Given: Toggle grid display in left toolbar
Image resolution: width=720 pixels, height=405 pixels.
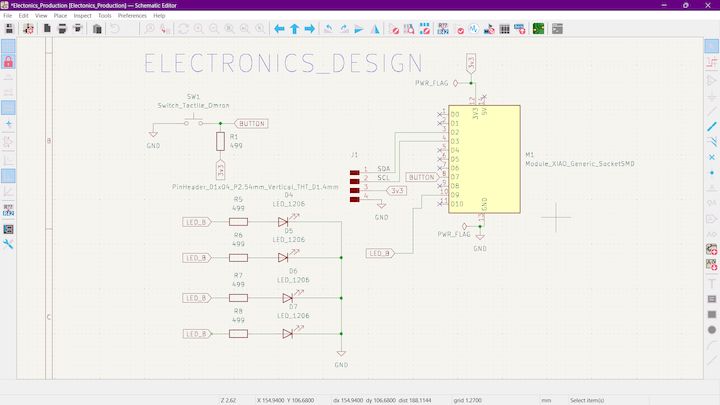Looking at the screenshot, I should coord(8,46).
